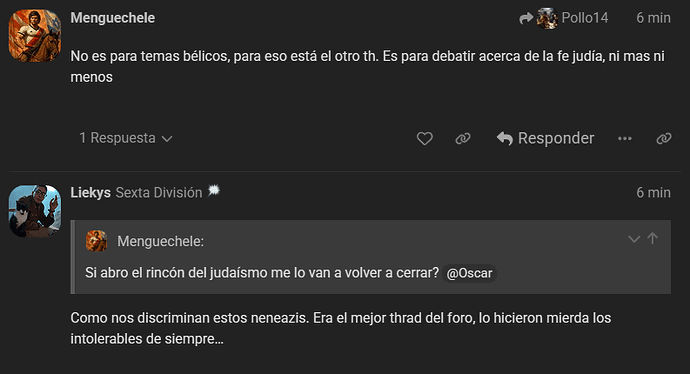Open Menguechele's profile from username

pos(113,18)
